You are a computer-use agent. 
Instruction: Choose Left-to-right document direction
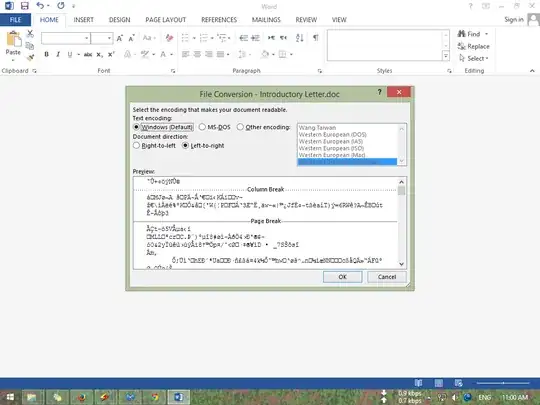(185, 145)
